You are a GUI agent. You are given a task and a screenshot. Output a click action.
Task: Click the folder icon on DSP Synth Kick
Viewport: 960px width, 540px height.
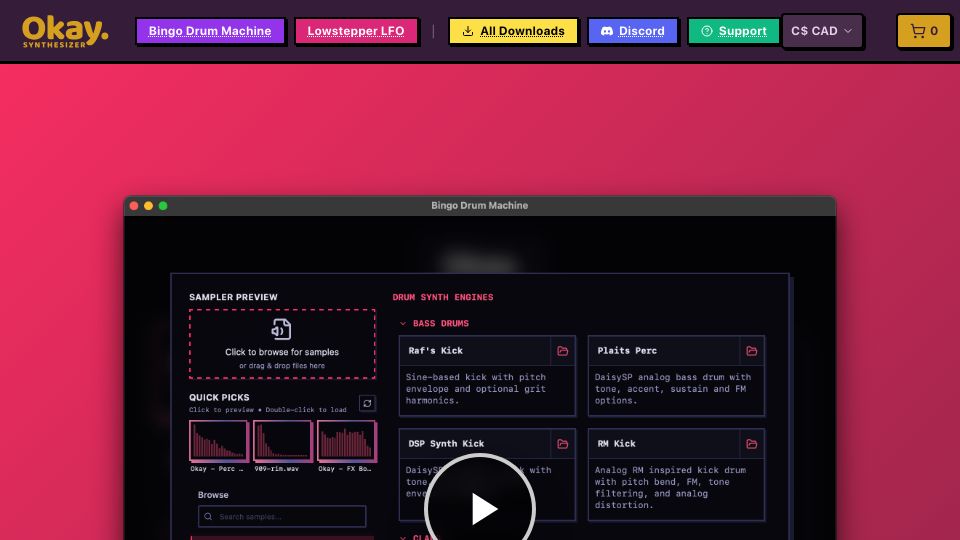click(x=563, y=444)
